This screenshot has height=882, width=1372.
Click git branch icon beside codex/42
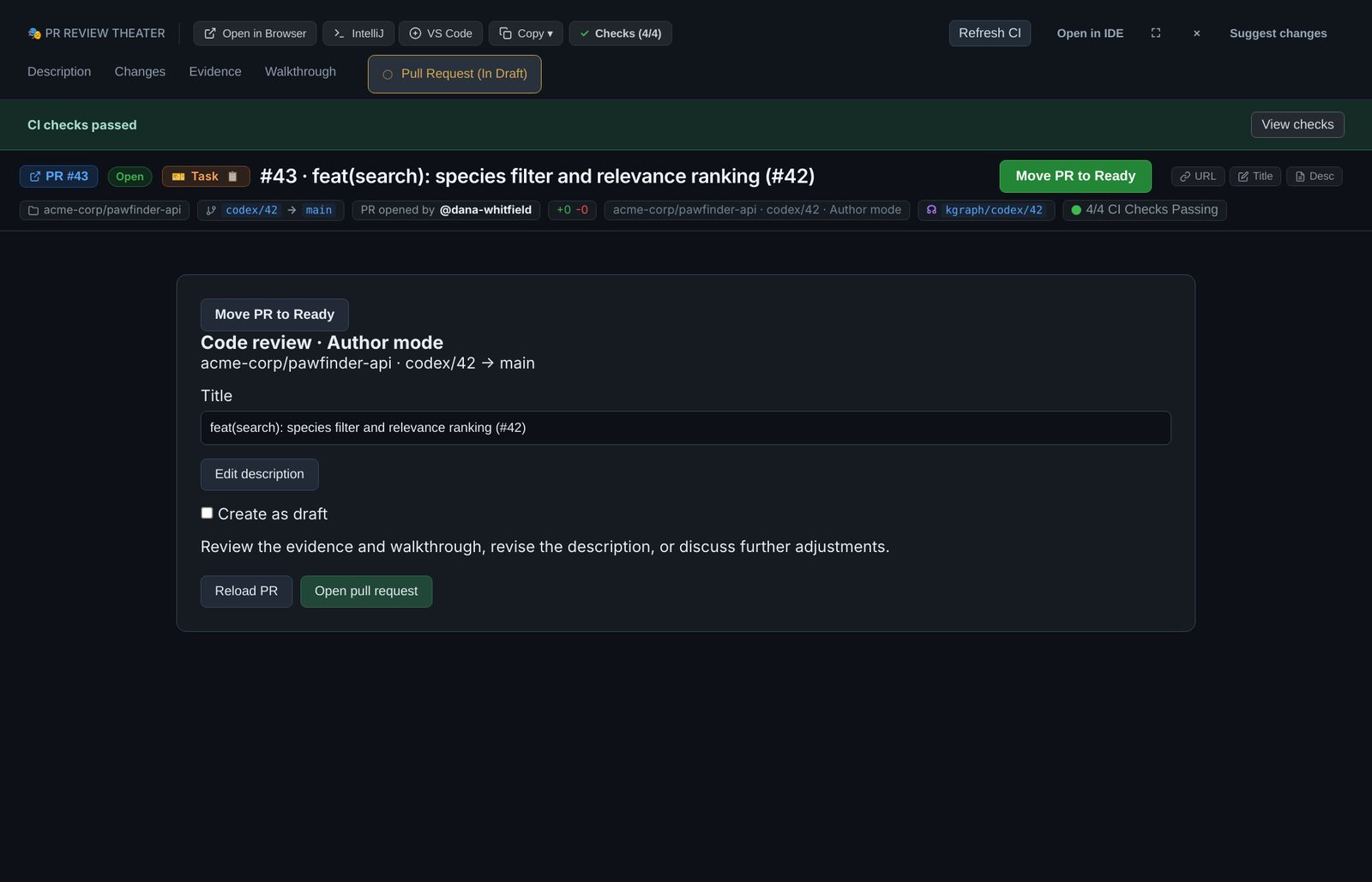click(x=211, y=210)
